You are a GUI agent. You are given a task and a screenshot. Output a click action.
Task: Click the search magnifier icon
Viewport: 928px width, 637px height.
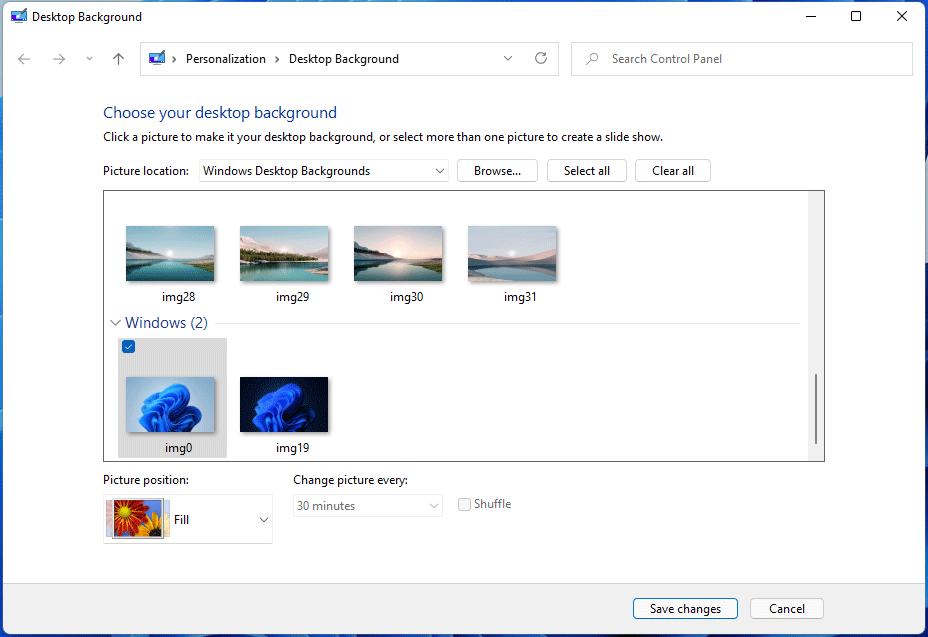click(592, 59)
